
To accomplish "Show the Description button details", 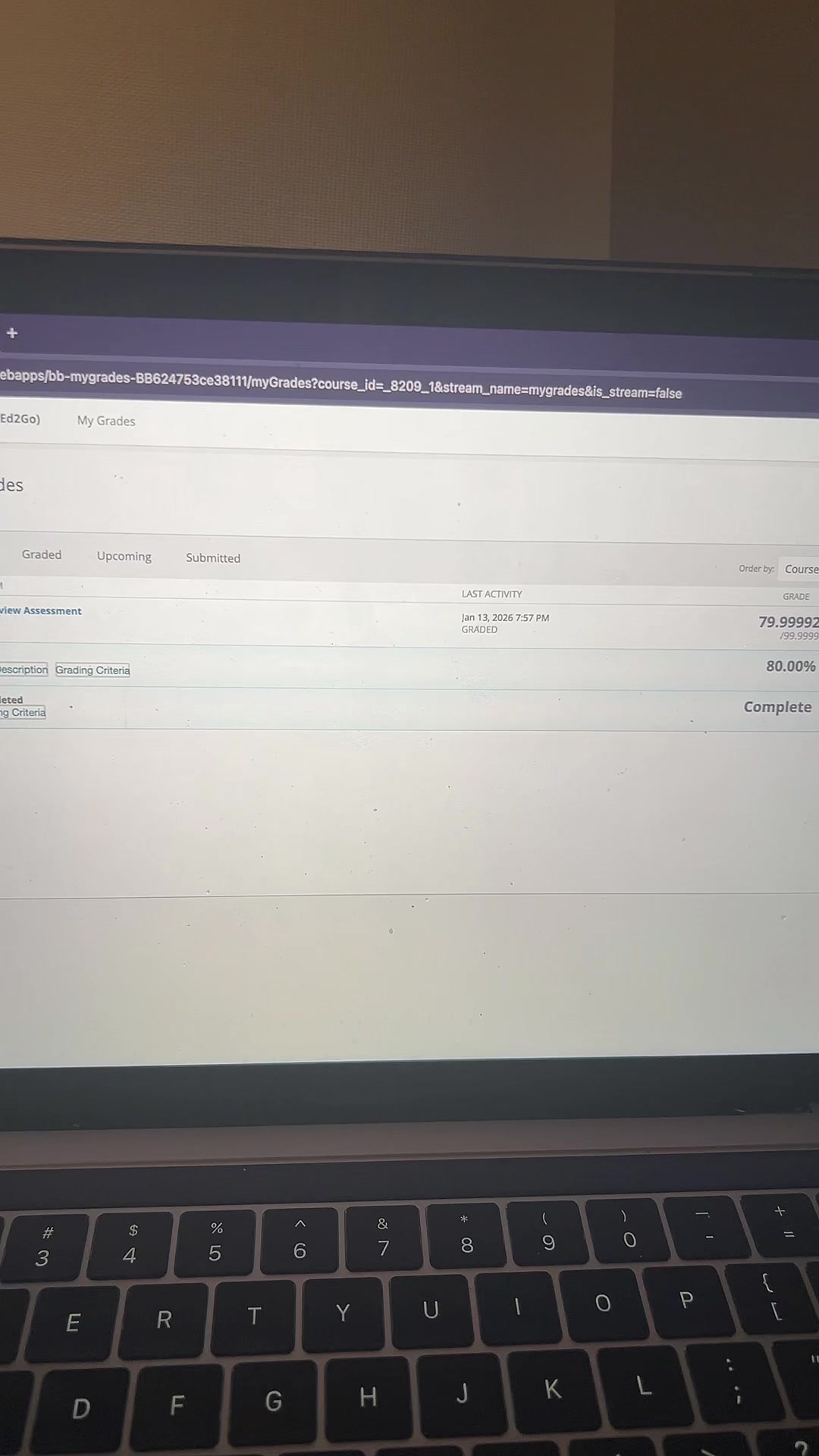I will tap(24, 670).
